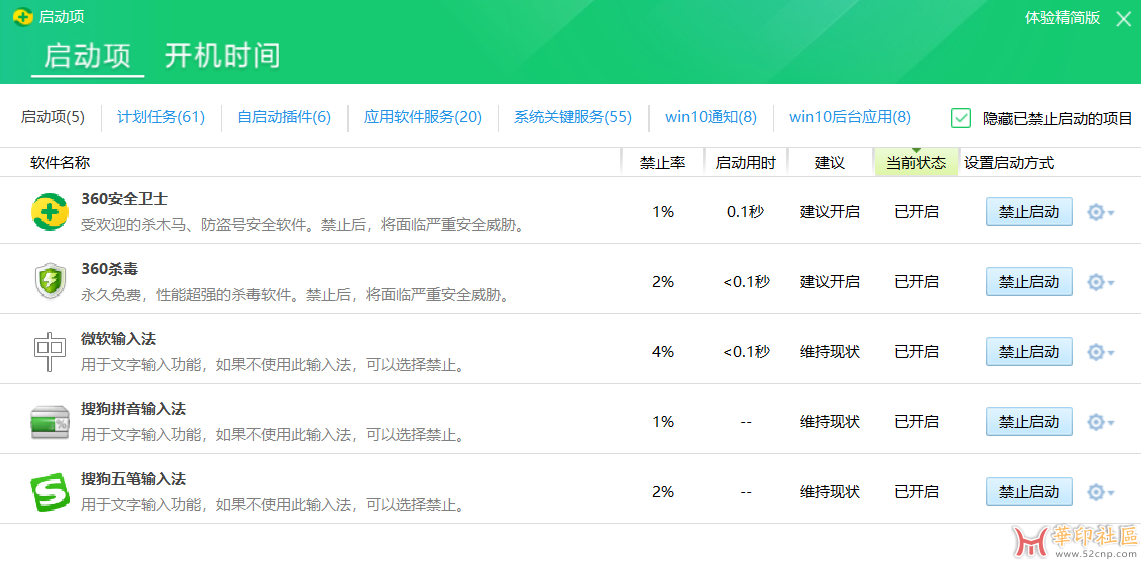This screenshot has height=561, width=1141.
Task: Open gear settings for 微软输入法
Action: tap(1100, 352)
